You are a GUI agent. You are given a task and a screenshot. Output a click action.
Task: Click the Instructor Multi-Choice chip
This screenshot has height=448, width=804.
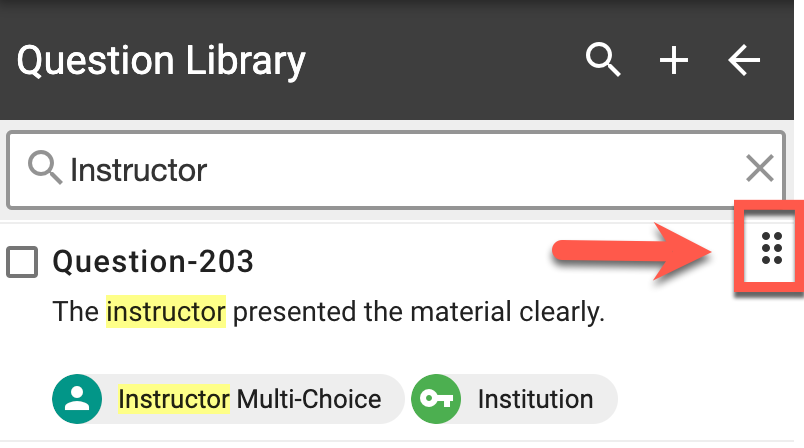250,399
